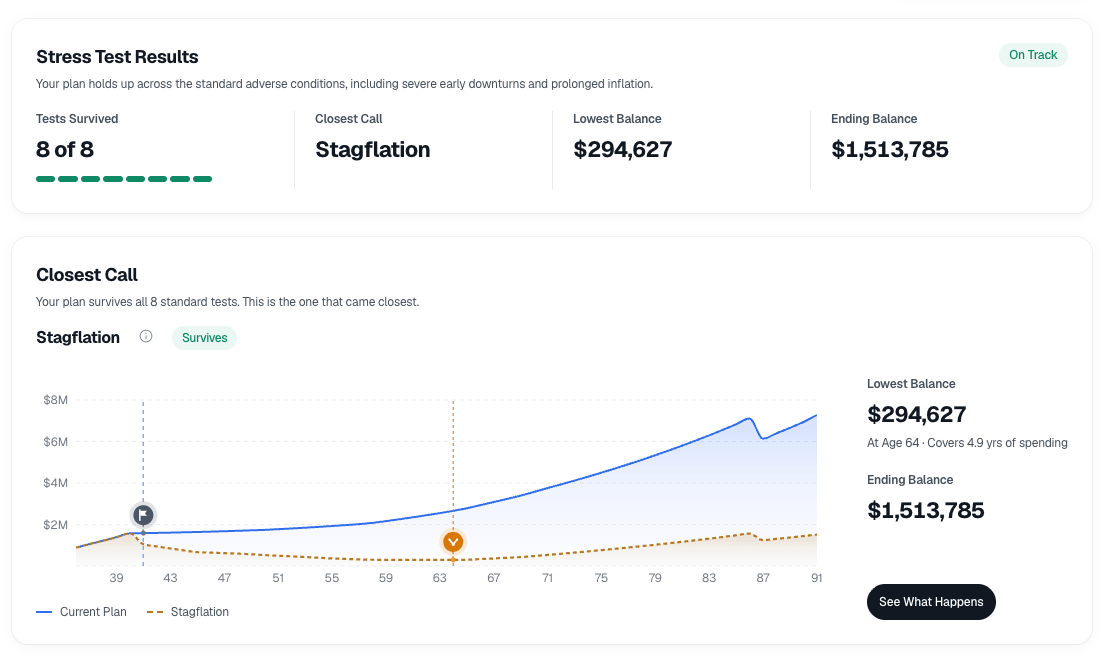
Task: Click the See What Happens button
Action: (x=931, y=602)
